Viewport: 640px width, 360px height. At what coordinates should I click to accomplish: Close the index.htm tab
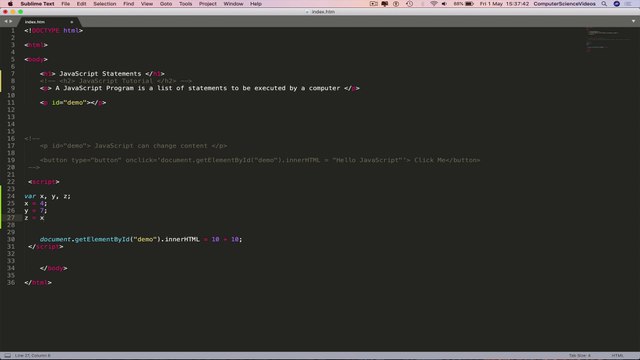click(71, 22)
